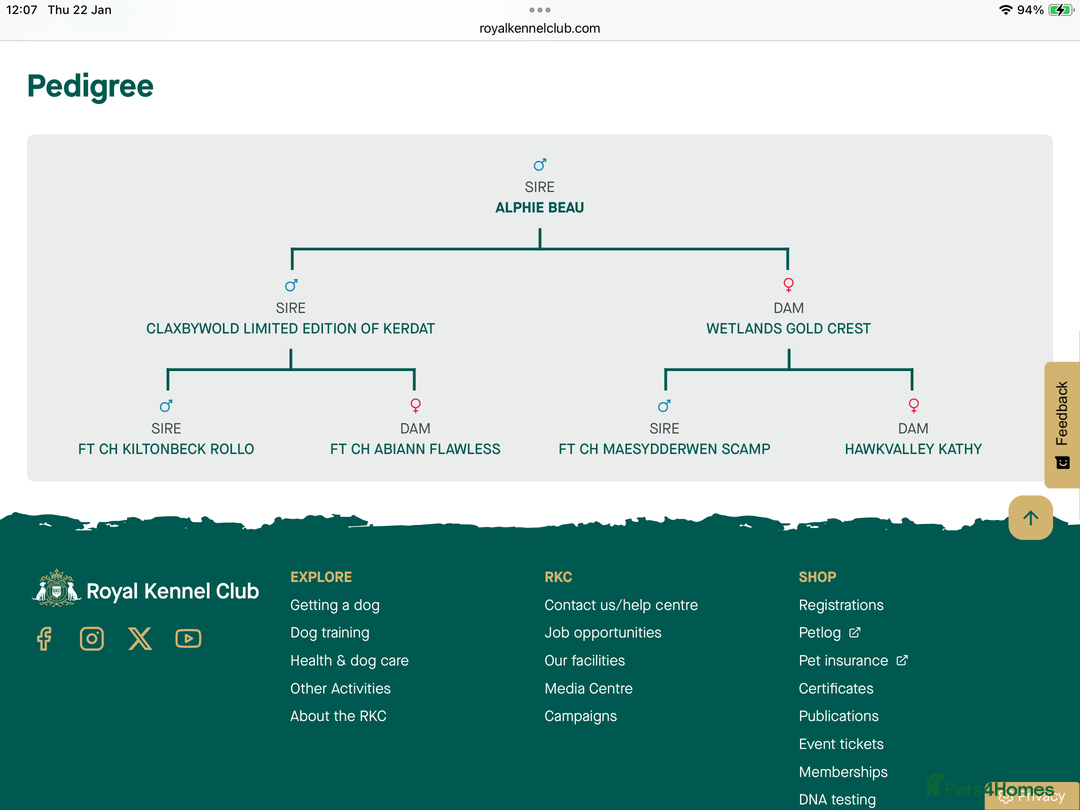Screen dimensions: 1080x810
Task: Open the Registrations shop link
Action: pos(841,605)
